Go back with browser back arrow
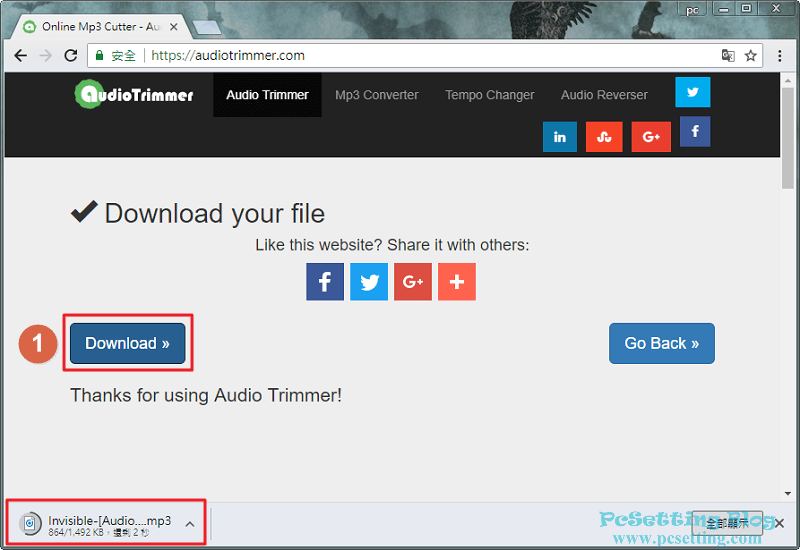 click(x=20, y=55)
